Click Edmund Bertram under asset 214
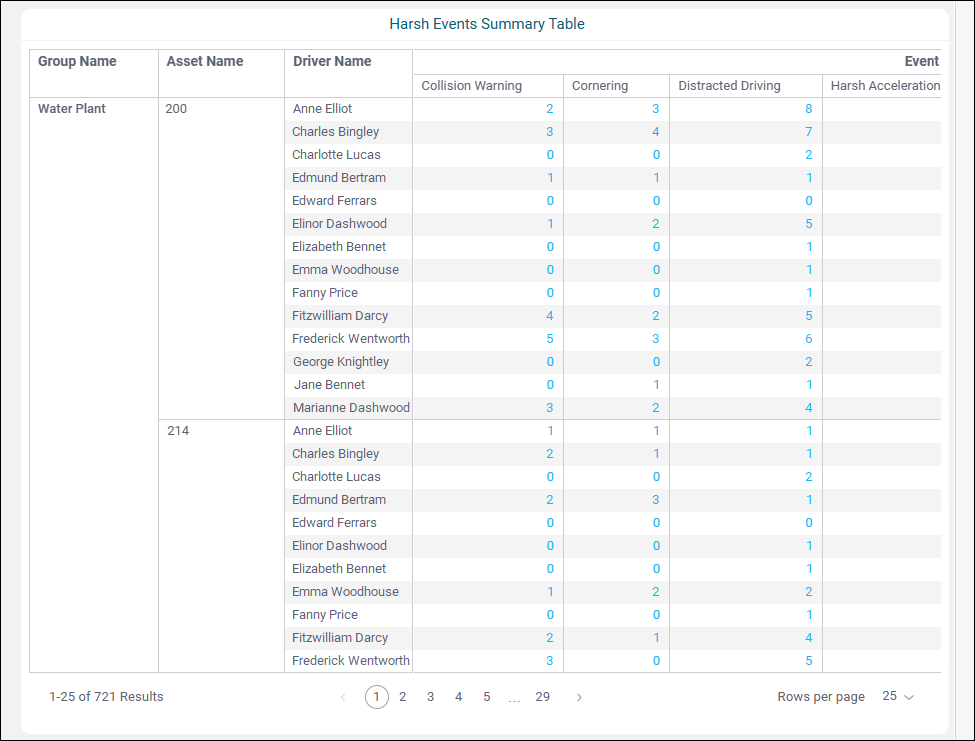This screenshot has width=975, height=741. point(339,500)
